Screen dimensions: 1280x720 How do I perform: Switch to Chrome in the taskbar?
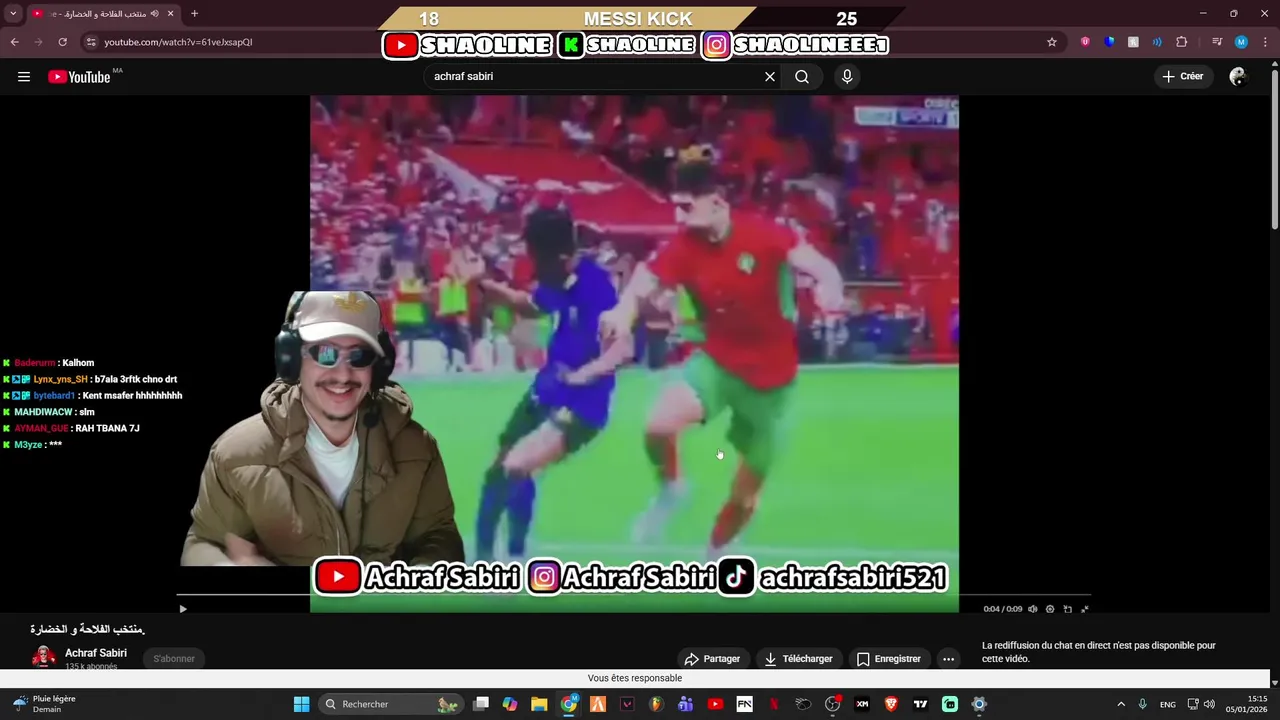569,704
